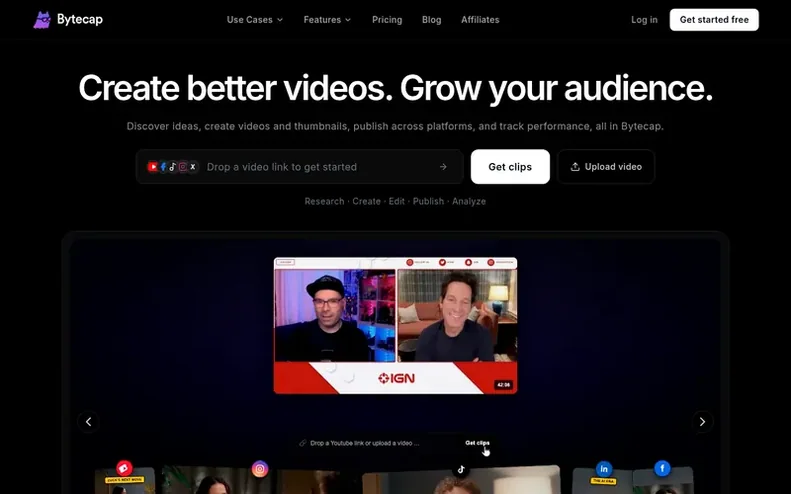Open the Blog link
791x494 pixels.
tap(431, 20)
